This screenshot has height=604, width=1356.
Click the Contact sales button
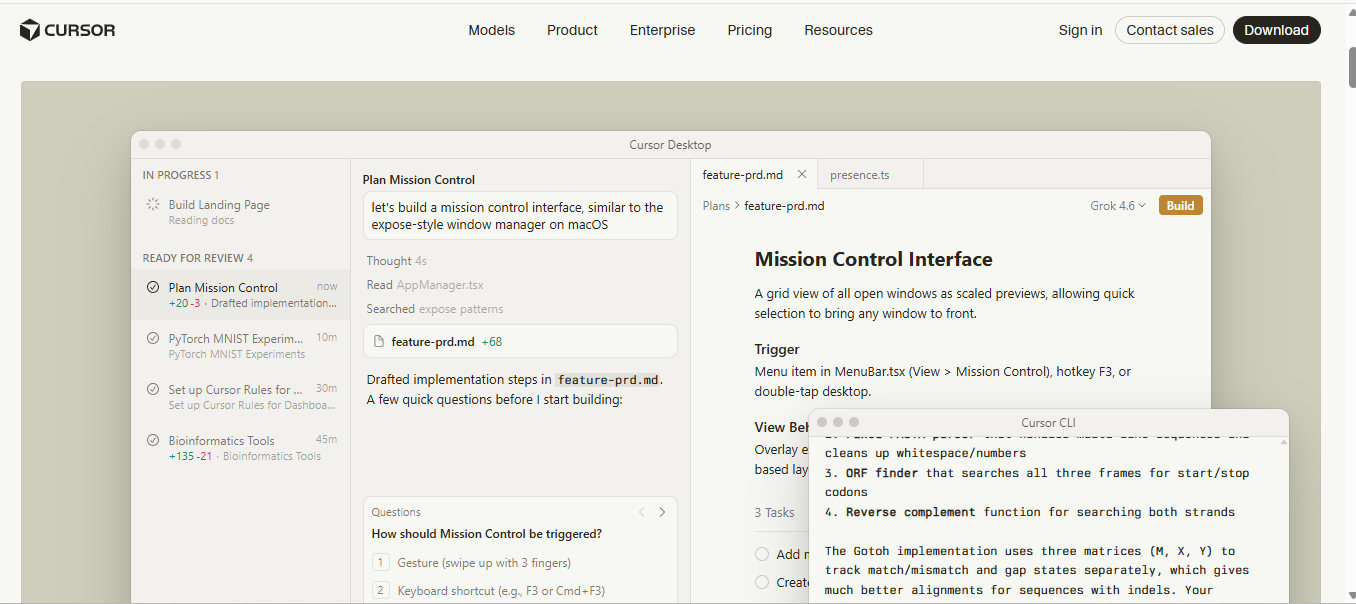(1170, 30)
